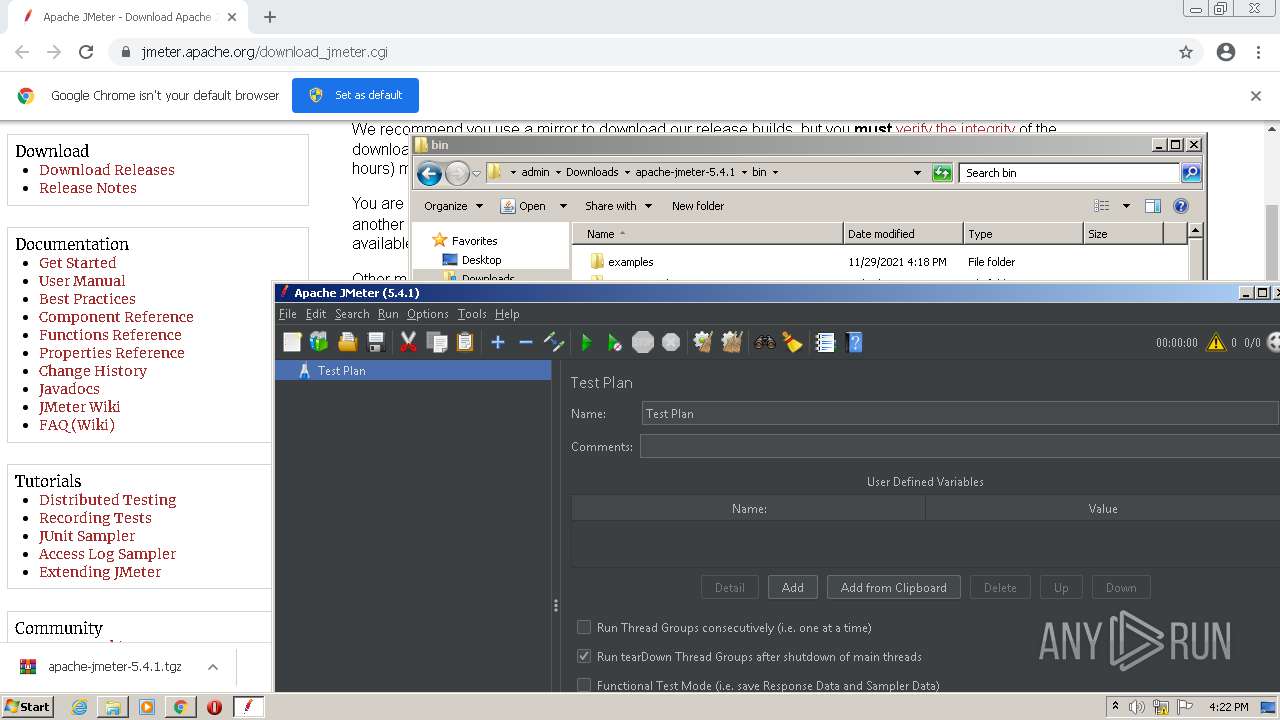Image resolution: width=1280 pixels, height=720 pixels.
Task: Open the File menu in JMeter
Action: (x=288, y=313)
